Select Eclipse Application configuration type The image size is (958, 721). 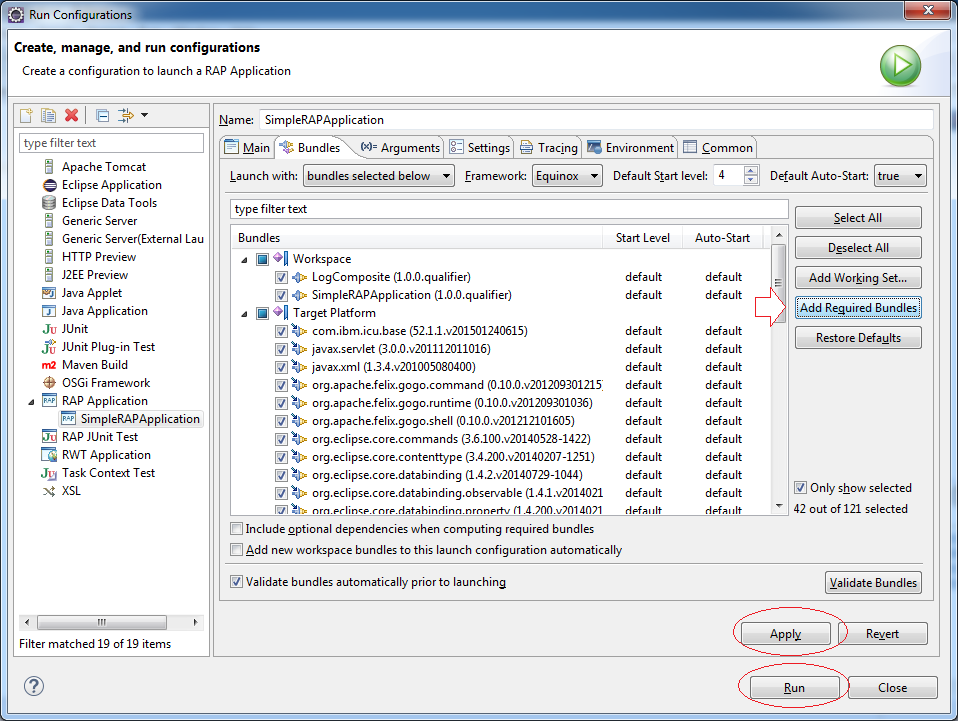pyautogui.click(x=111, y=185)
